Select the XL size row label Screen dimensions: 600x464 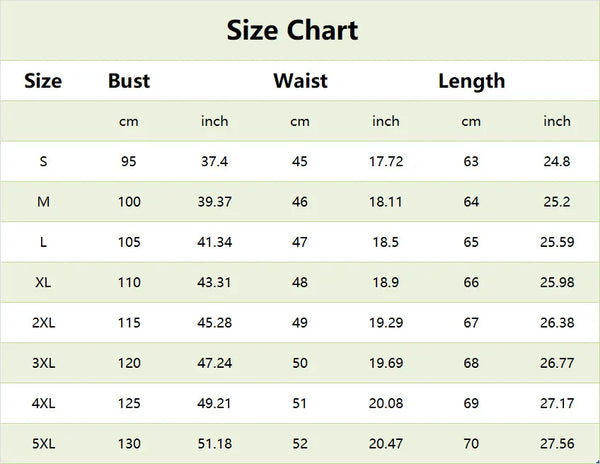tap(43, 282)
